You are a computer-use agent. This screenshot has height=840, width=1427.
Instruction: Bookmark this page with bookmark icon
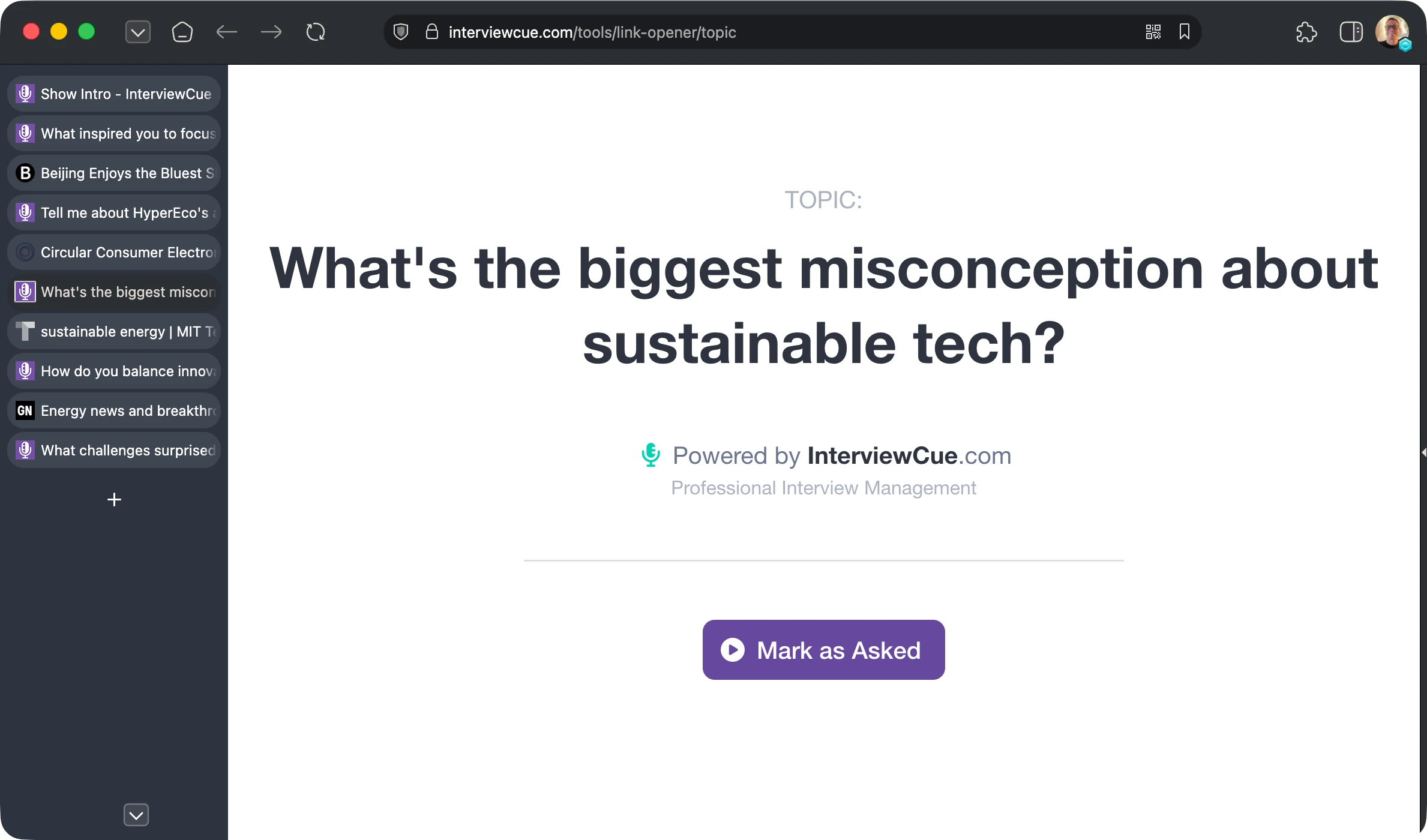tap(1184, 32)
